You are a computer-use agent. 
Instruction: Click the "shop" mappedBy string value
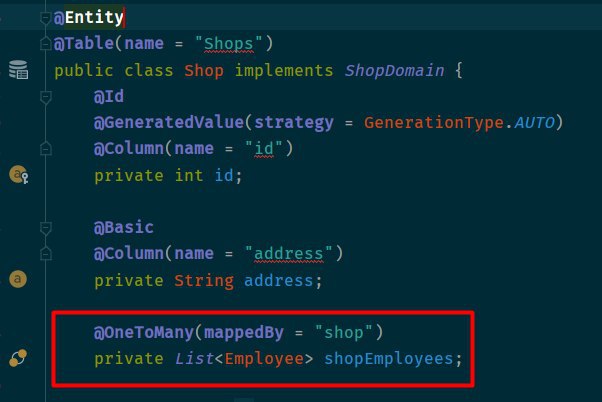(344, 332)
